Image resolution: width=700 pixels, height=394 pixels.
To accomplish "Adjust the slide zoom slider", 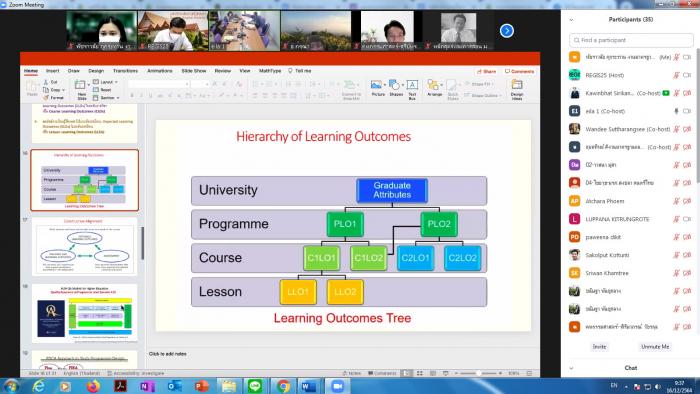I will click(x=478, y=373).
